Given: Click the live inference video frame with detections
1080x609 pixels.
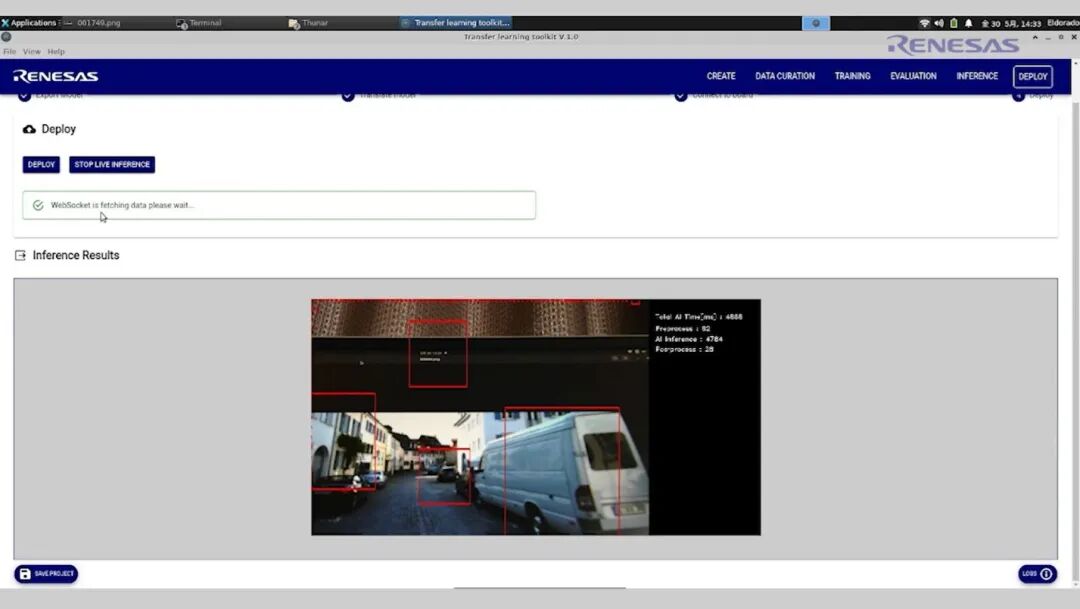Looking at the screenshot, I should point(535,417).
